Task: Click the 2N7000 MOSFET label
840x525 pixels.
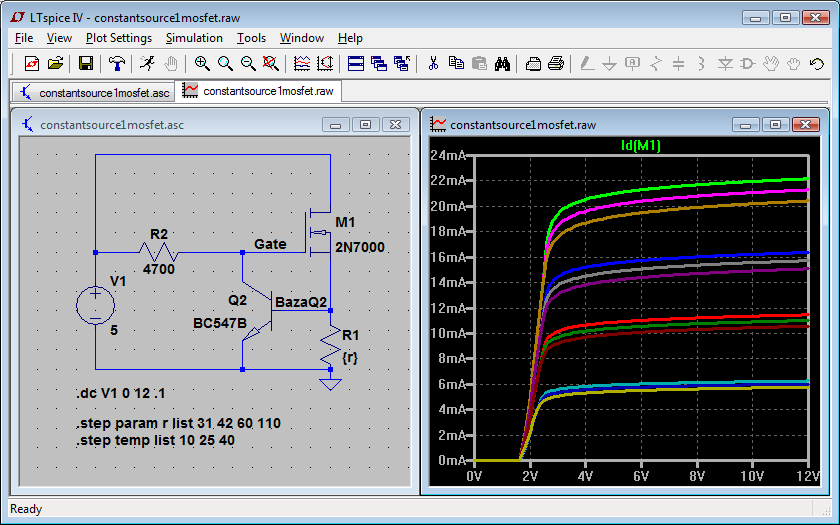Action: (x=360, y=248)
